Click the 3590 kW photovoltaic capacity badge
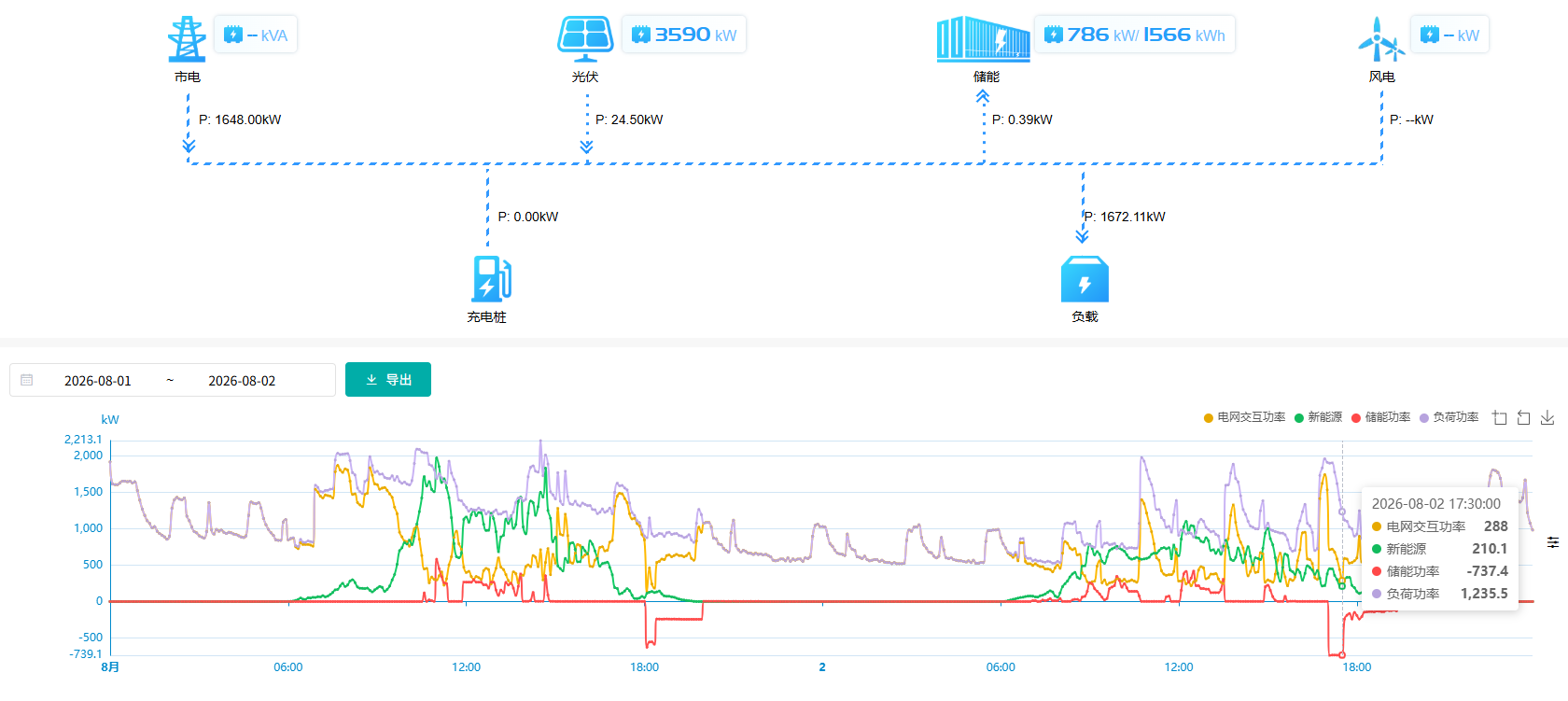The height and width of the screenshot is (701, 1568). [x=684, y=35]
